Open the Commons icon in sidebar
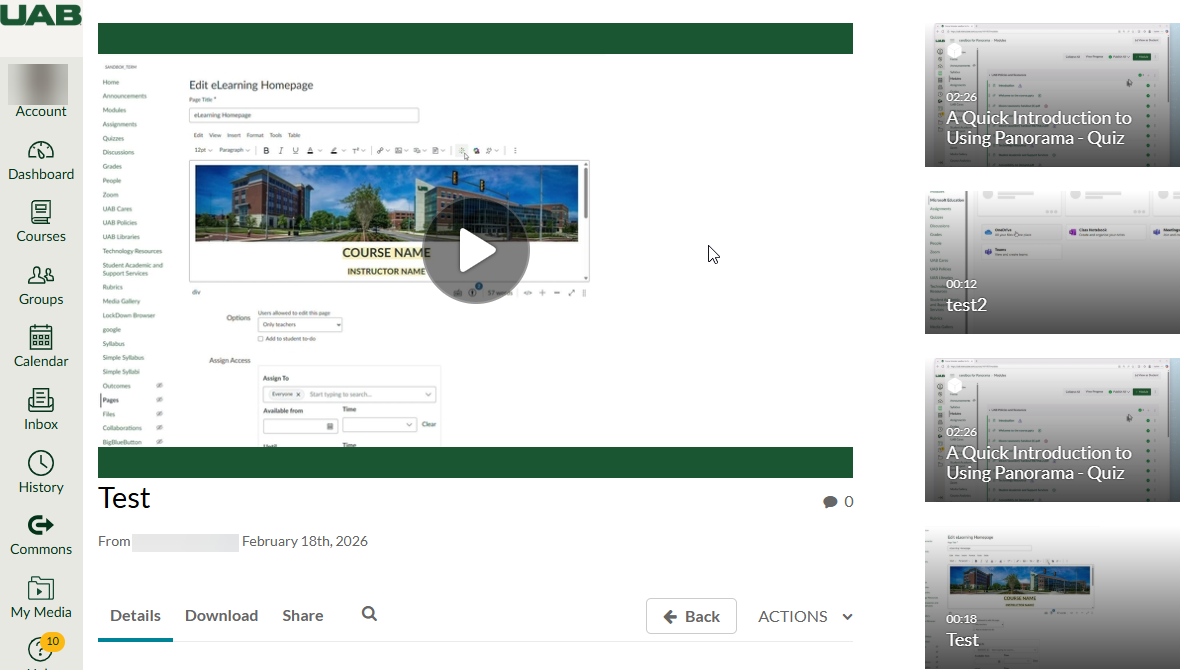This screenshot has width=1194, height=670. [x=41, y=526]
